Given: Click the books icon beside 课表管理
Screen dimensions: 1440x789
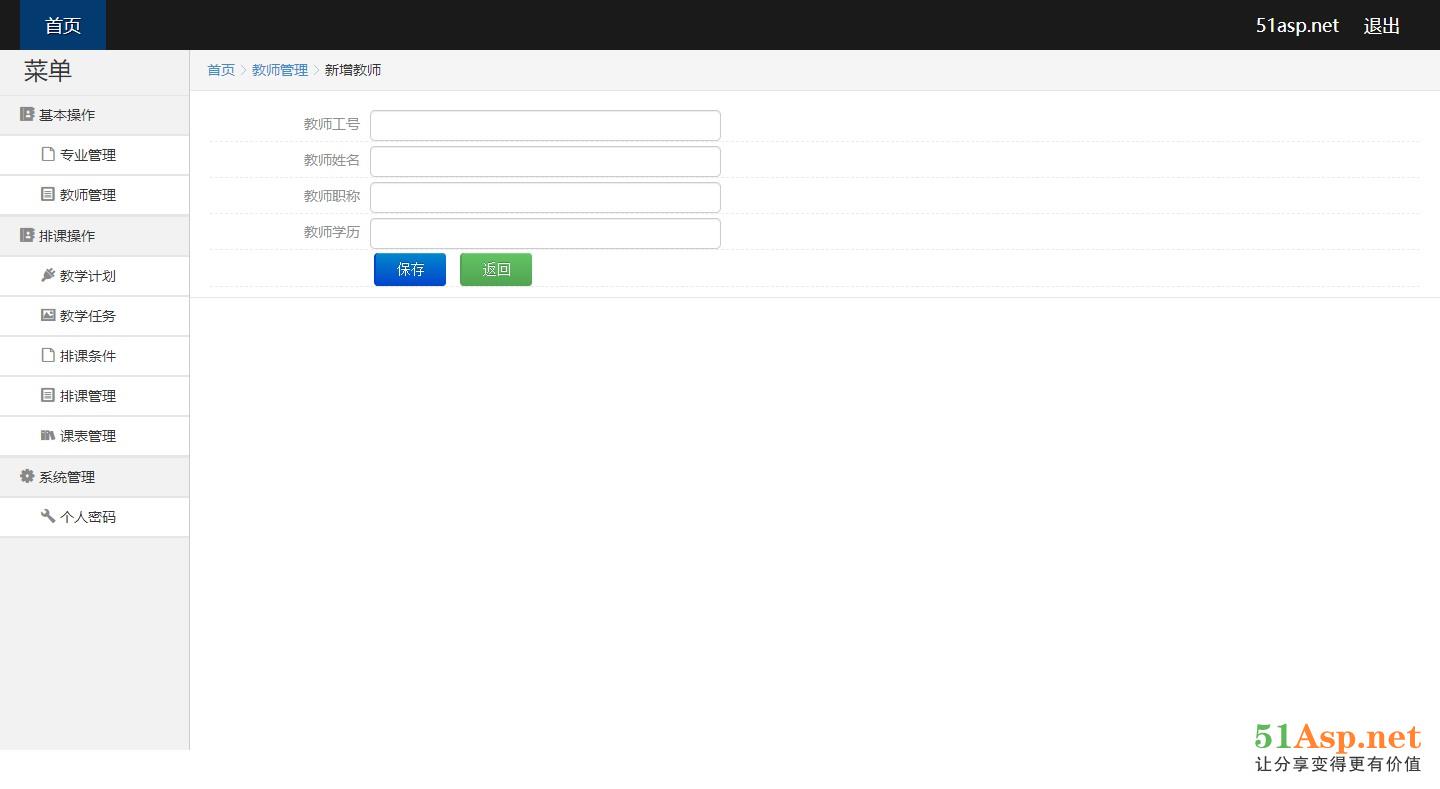Looking at the screenshot, I should click(47, 435).
